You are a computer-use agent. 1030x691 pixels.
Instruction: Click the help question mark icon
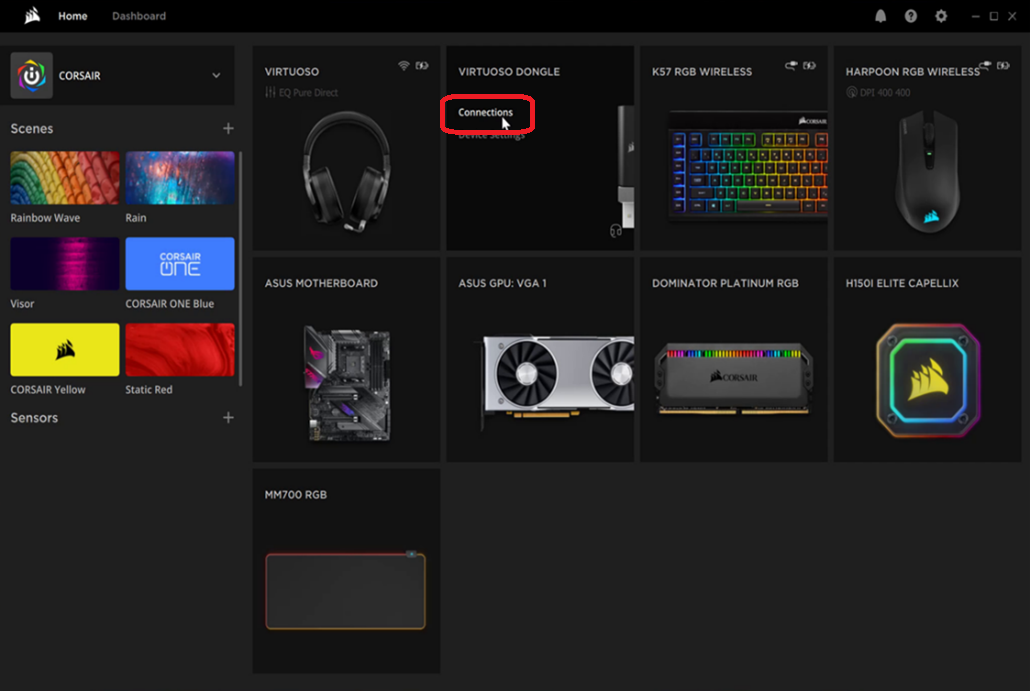911,16
